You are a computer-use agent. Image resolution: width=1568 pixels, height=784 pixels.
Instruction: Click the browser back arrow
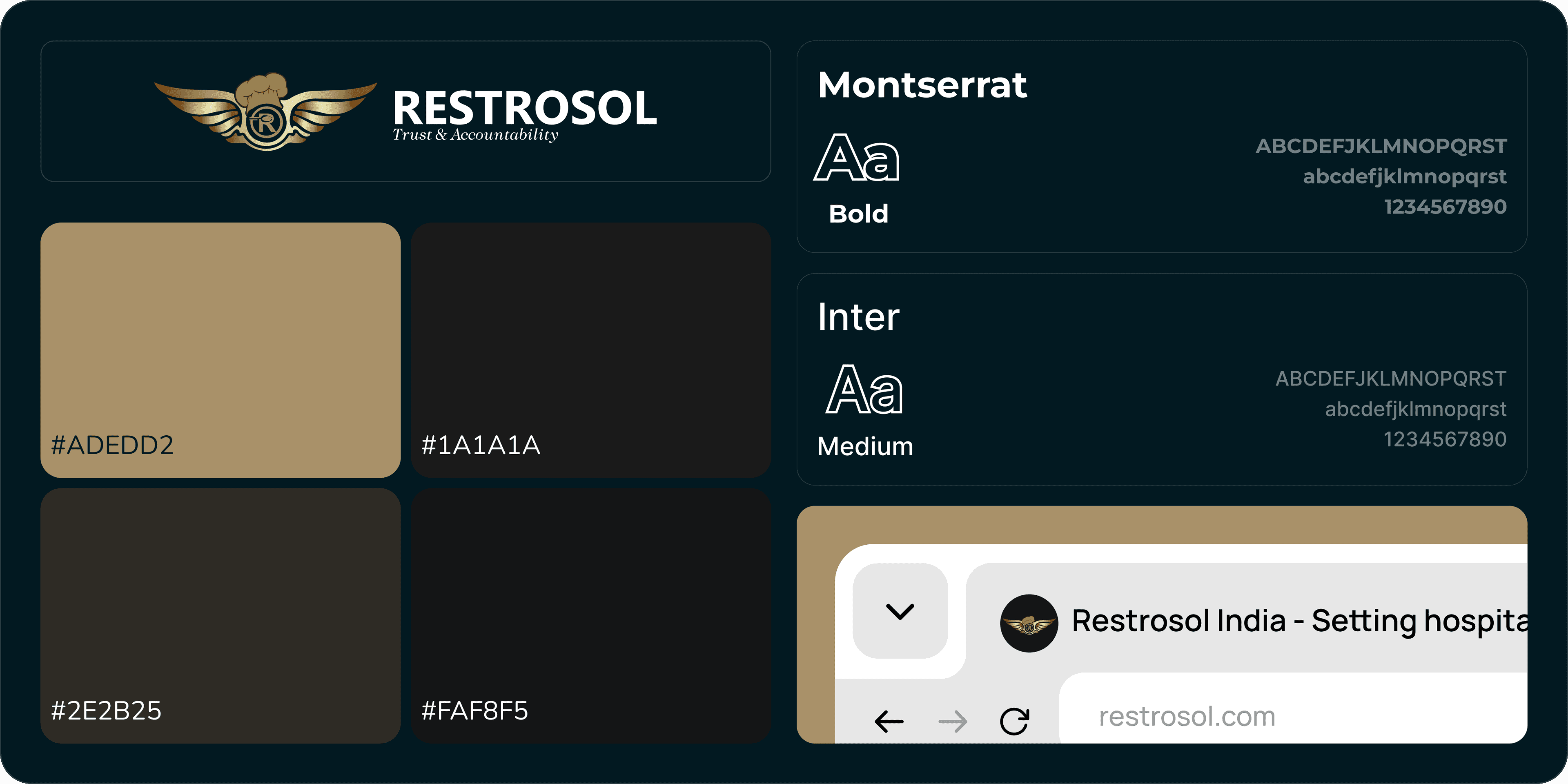pyautogui.click(x=889, y=721)
